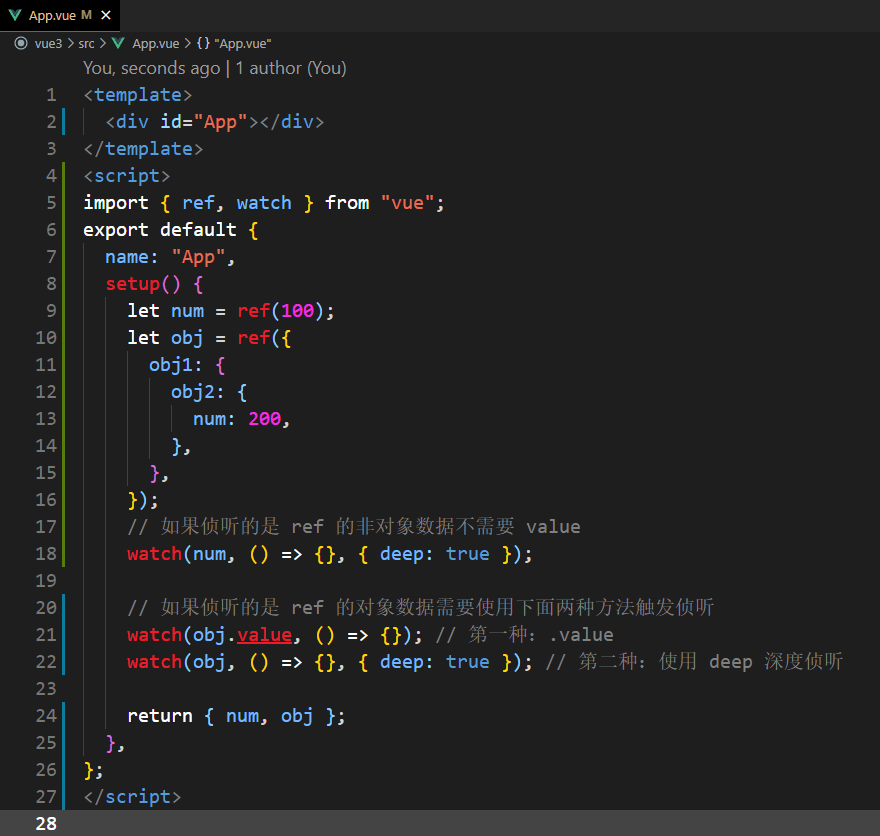Select the App.vue tab
This screenshot has height=836, width=880.
pos(60,15)
